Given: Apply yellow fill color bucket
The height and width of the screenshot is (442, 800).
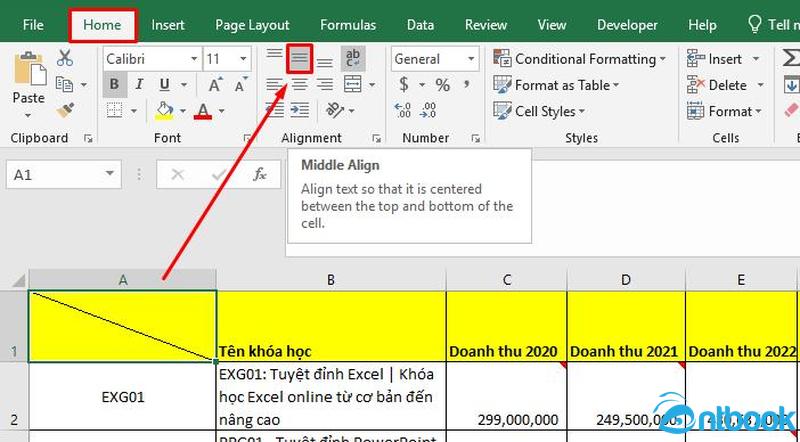Looking at the screenshot, I should click(x=164, y=110).
